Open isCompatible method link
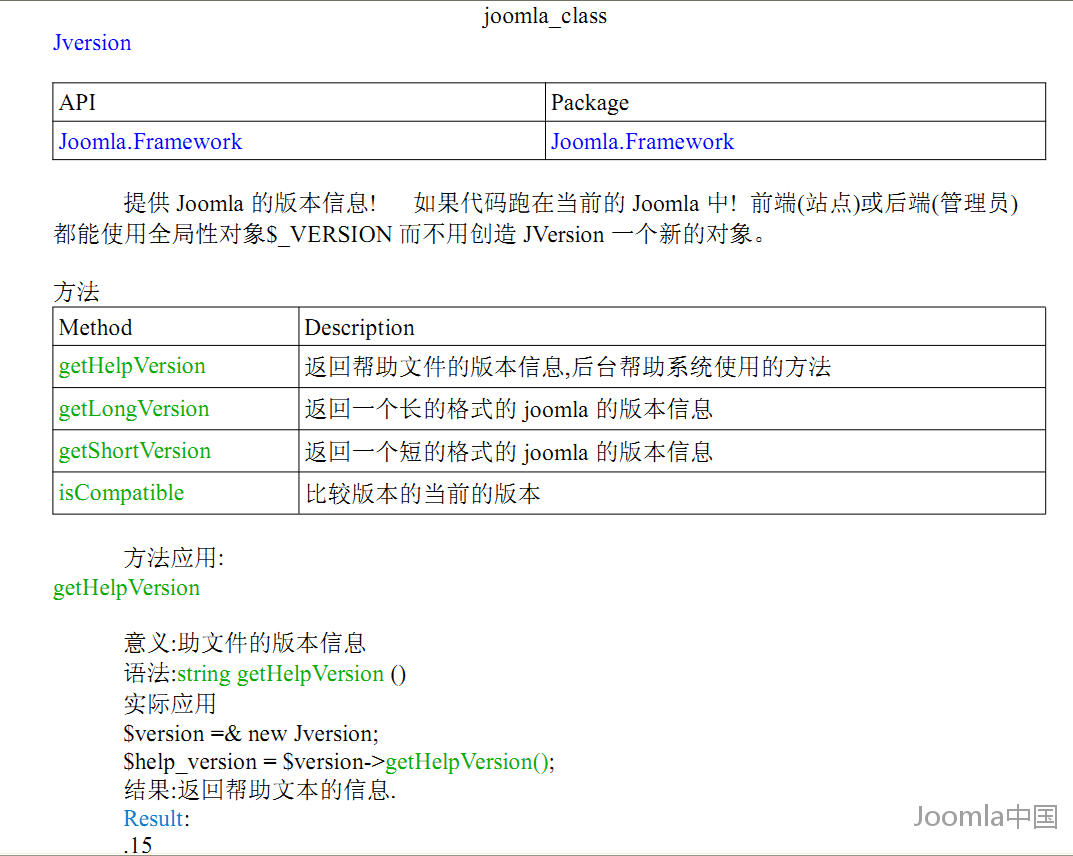This screenshot has height=856, width=1073. click(x=121, y=493)
